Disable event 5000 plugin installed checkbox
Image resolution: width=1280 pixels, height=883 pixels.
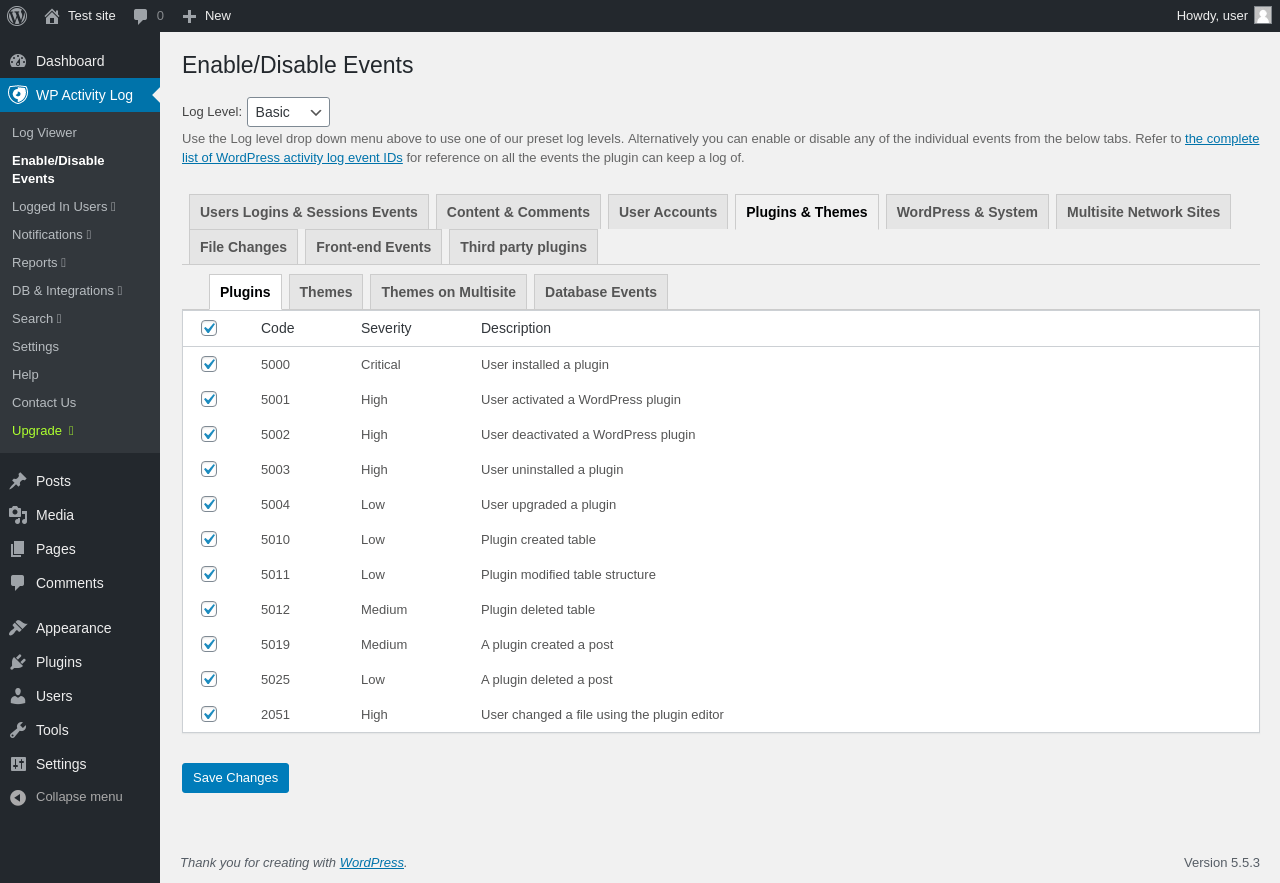[209, 364]
